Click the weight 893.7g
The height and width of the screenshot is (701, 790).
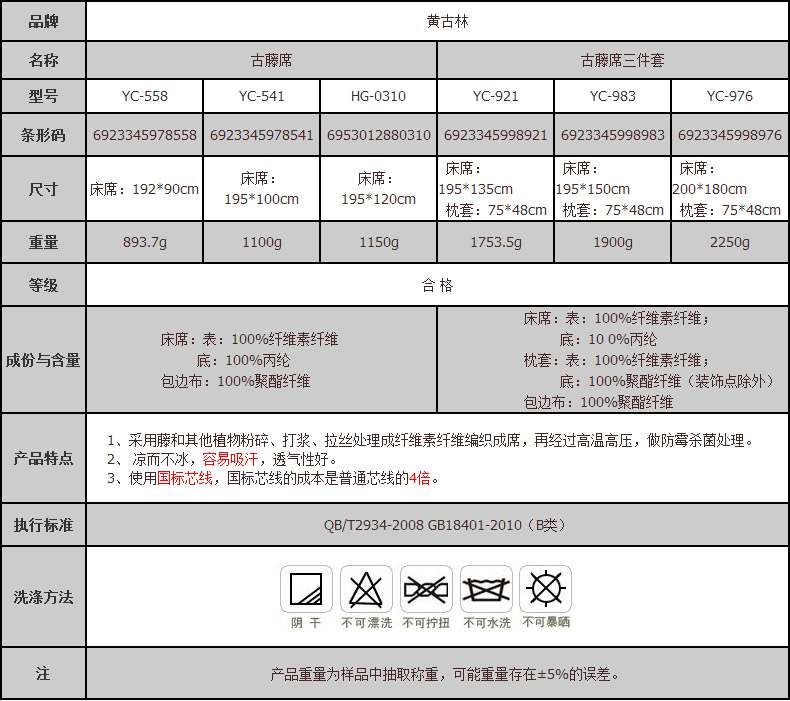(x=145, y=242)
